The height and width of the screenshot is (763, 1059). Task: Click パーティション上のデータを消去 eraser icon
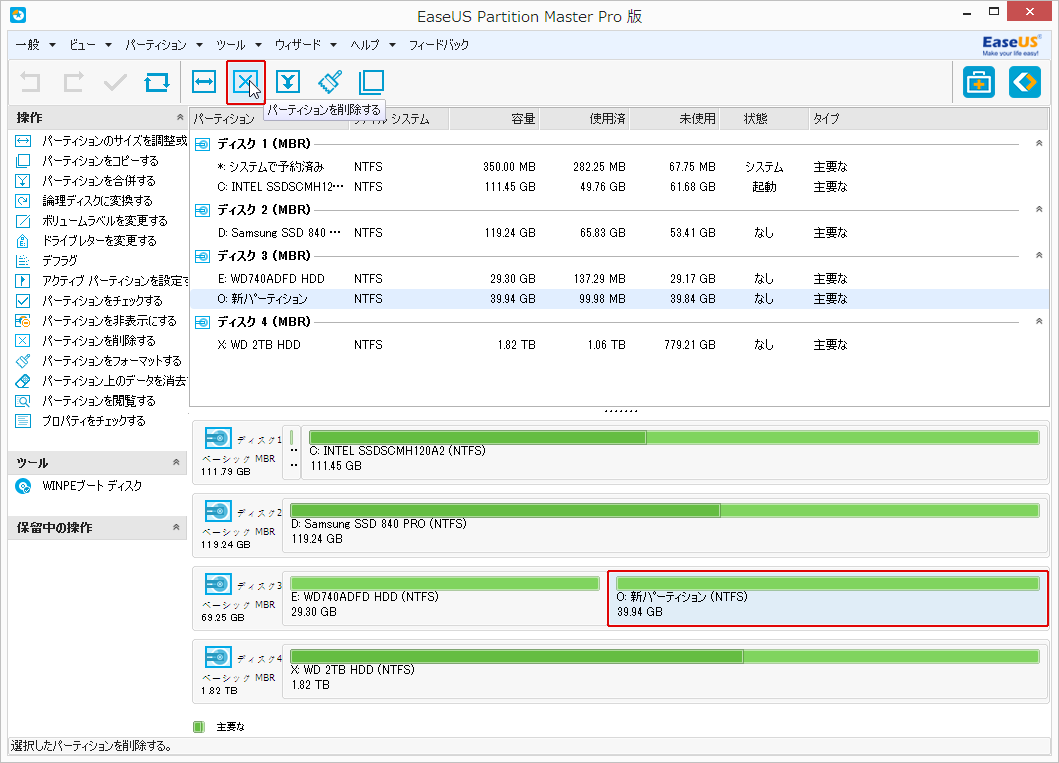pos(23,381)
